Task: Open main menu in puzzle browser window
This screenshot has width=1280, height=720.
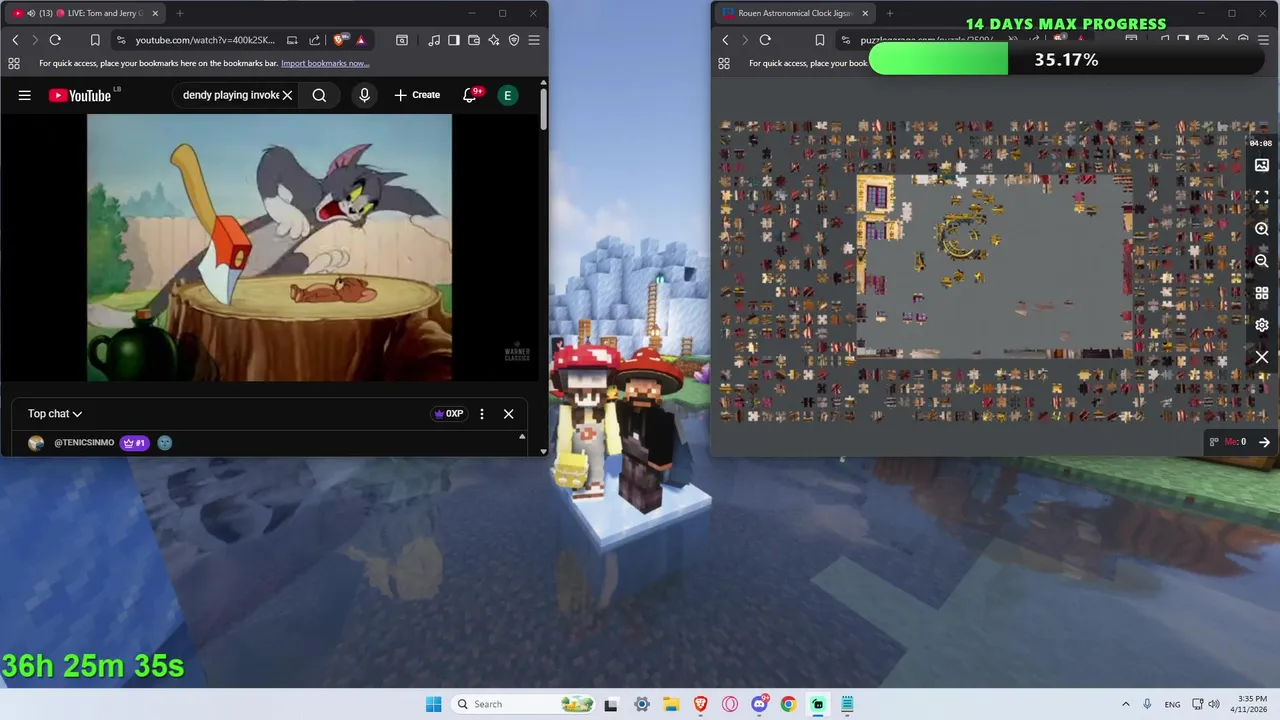Action: [1263, 40]
